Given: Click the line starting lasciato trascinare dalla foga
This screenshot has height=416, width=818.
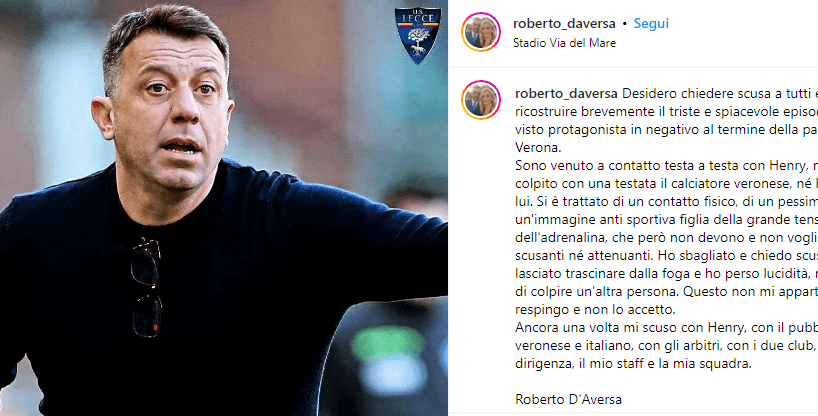Looking at the screenshot, I should pos(666,274).
